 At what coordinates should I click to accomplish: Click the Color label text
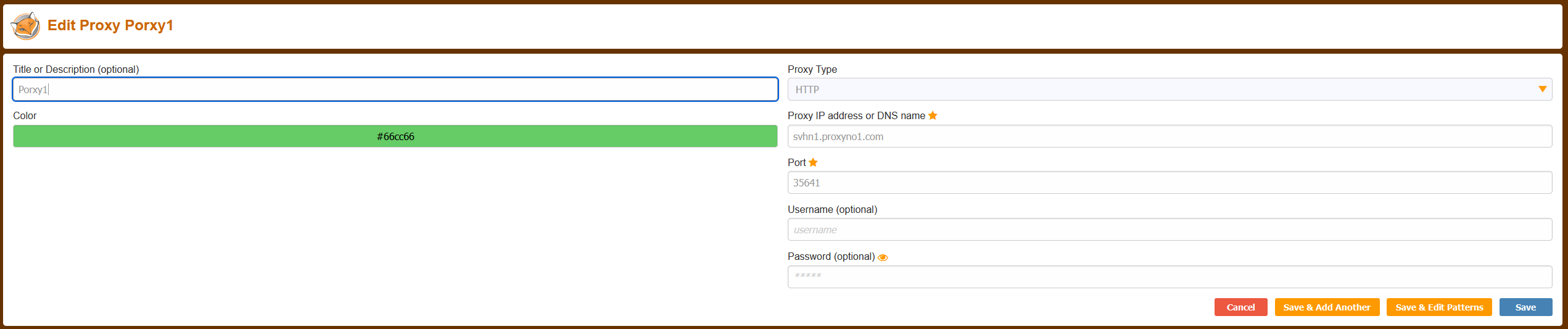pyautogui.click(x=25, y=115)
